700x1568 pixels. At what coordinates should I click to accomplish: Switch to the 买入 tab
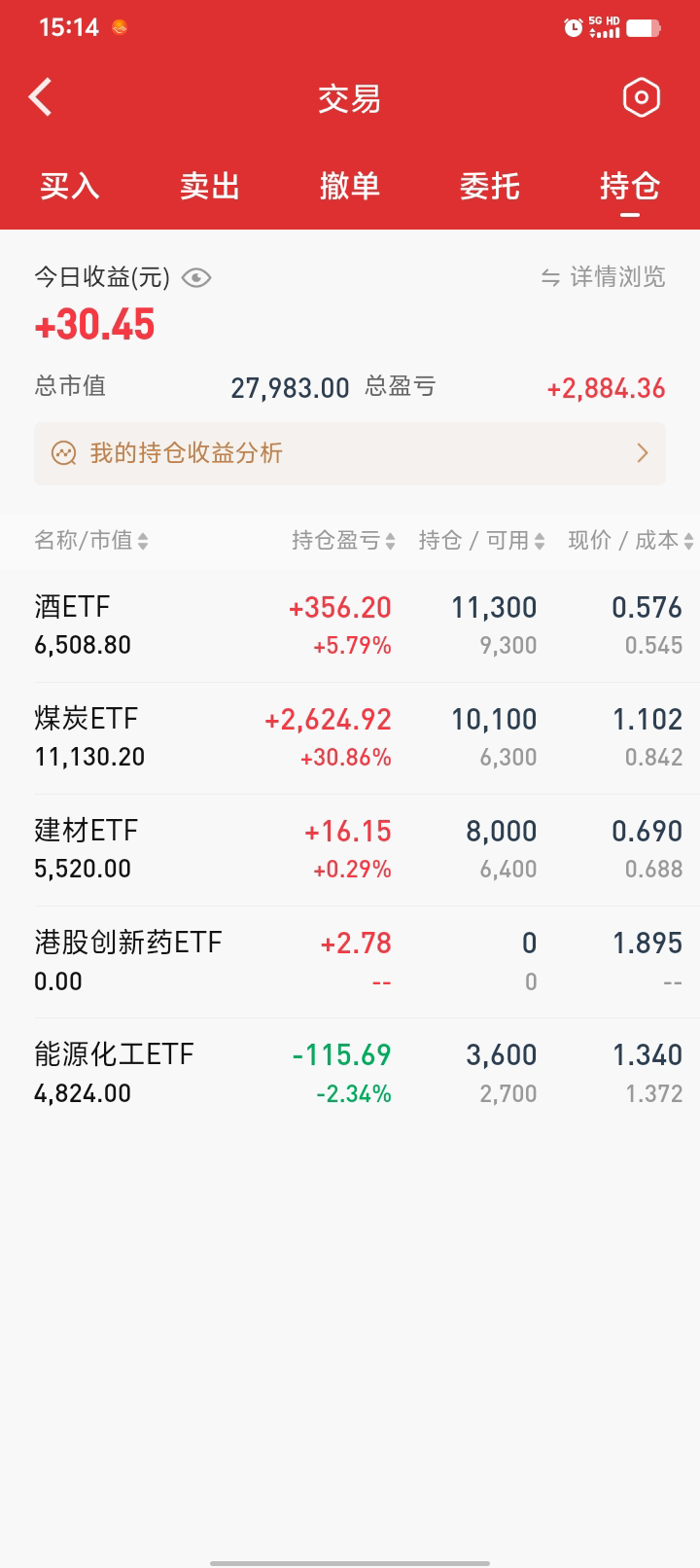pos(70,186)
